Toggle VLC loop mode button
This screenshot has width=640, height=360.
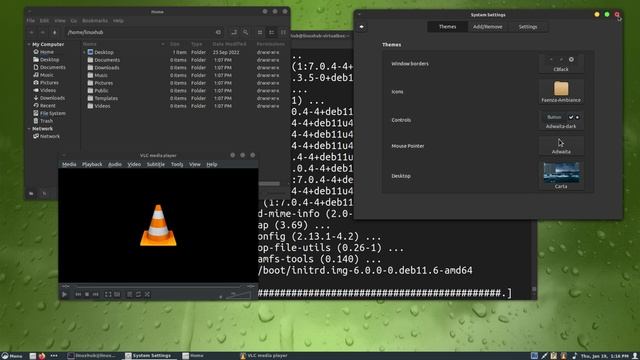138,294
